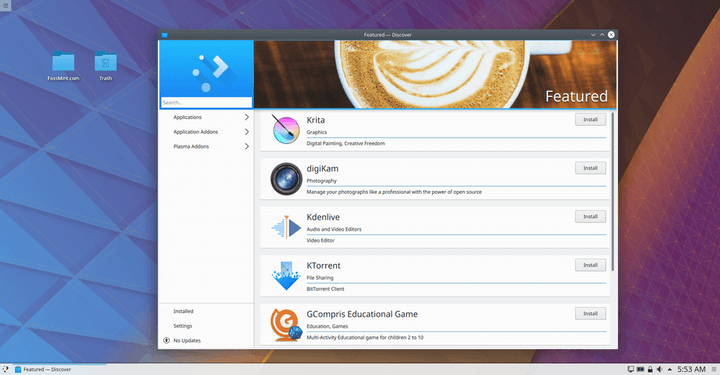Open the display tray icon
This screenshot has height=375, width=720.
pyautogui.click(x=631, y=369)
